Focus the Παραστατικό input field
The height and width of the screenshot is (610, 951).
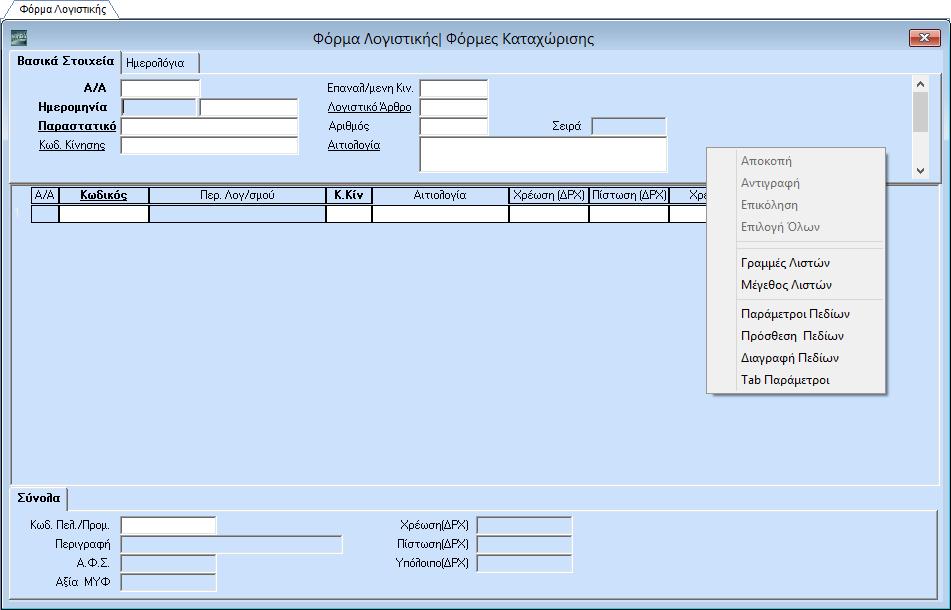[209, 126]
